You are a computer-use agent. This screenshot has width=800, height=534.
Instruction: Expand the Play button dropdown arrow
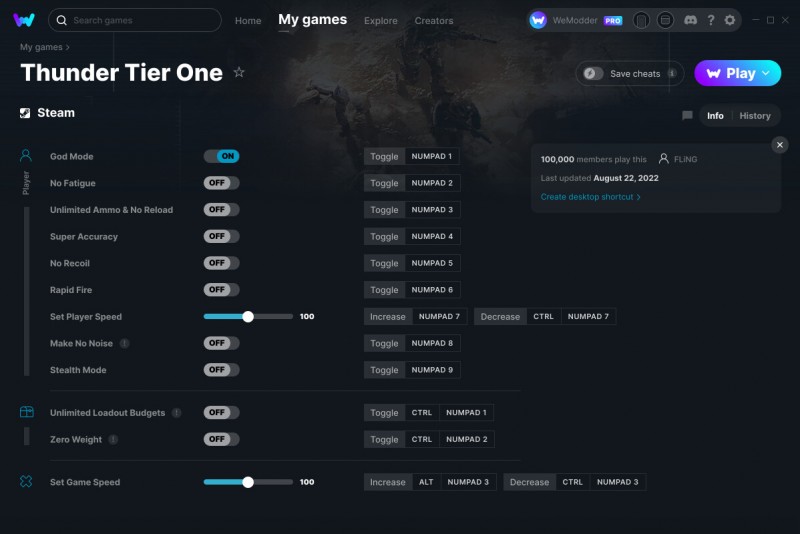(x=766, y=73)
